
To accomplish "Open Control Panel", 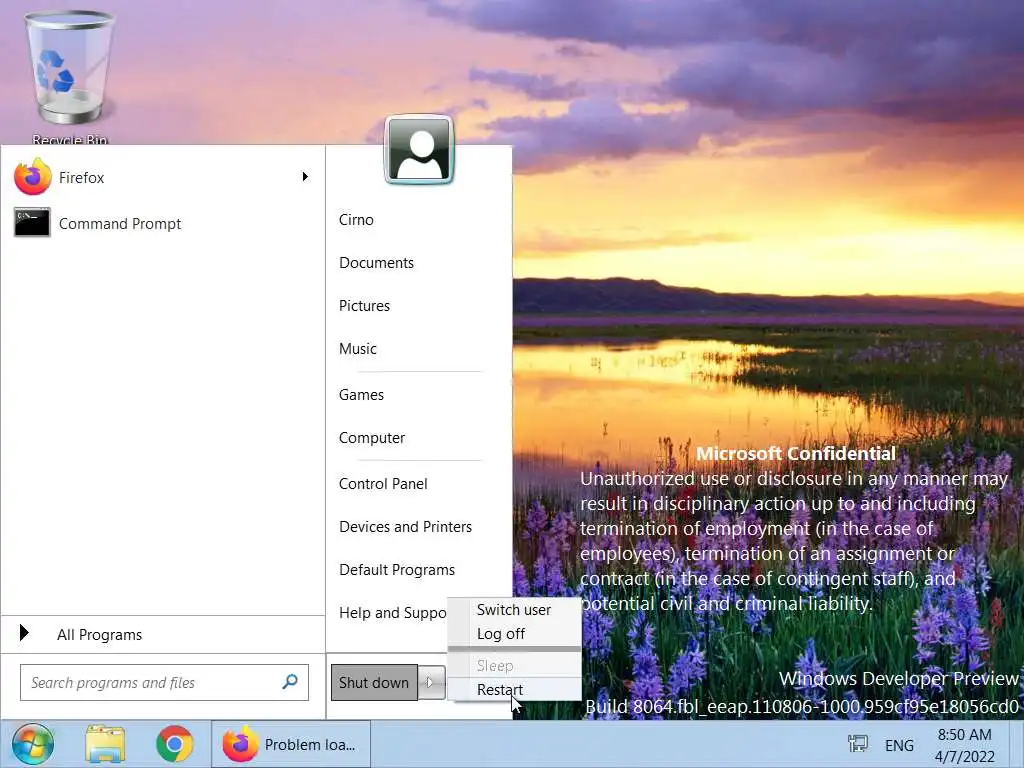I will tap(383, 483).
